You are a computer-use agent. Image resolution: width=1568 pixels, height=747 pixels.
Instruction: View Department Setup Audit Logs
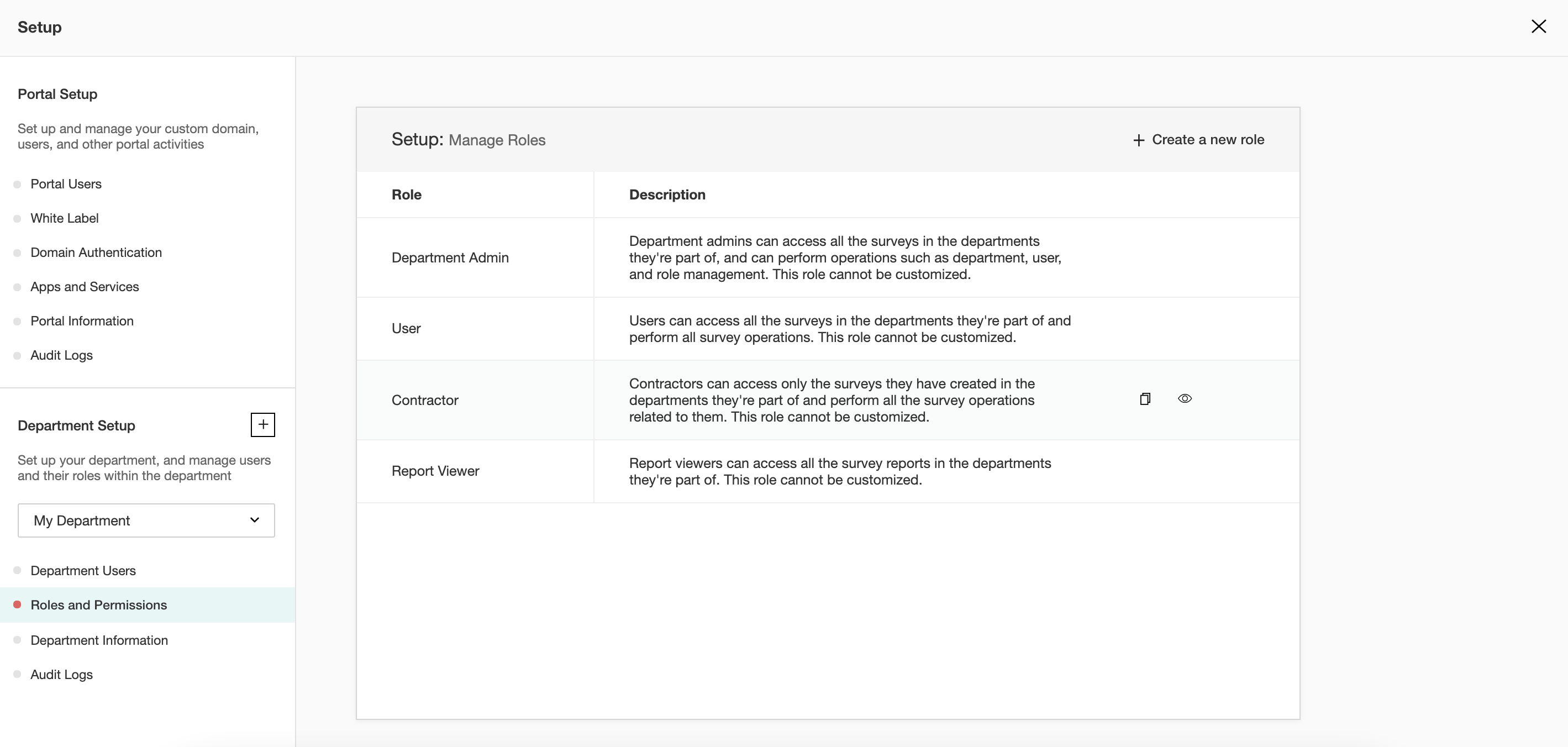[61, 674]
